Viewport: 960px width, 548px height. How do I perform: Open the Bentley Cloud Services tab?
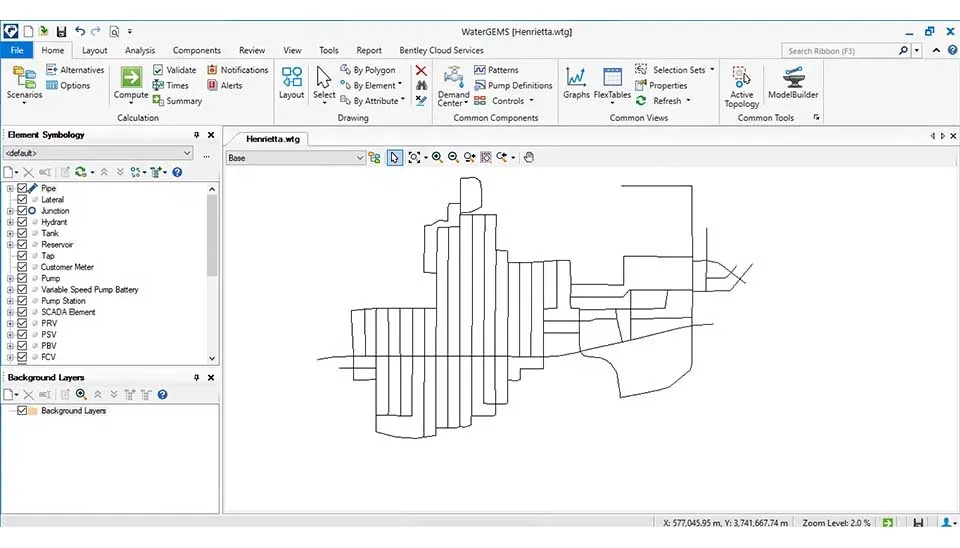coord(441,50)
